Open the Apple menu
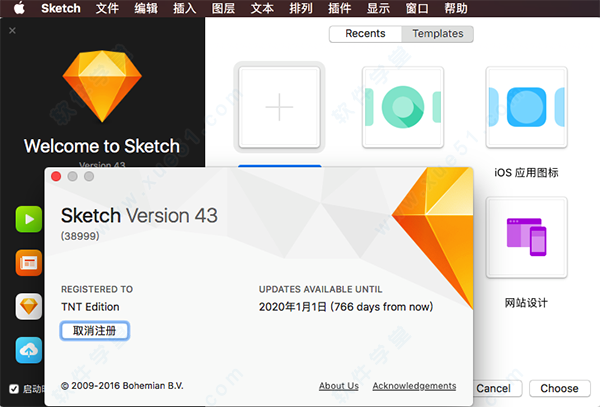The image size is (600, 407). tap(19, 8)
